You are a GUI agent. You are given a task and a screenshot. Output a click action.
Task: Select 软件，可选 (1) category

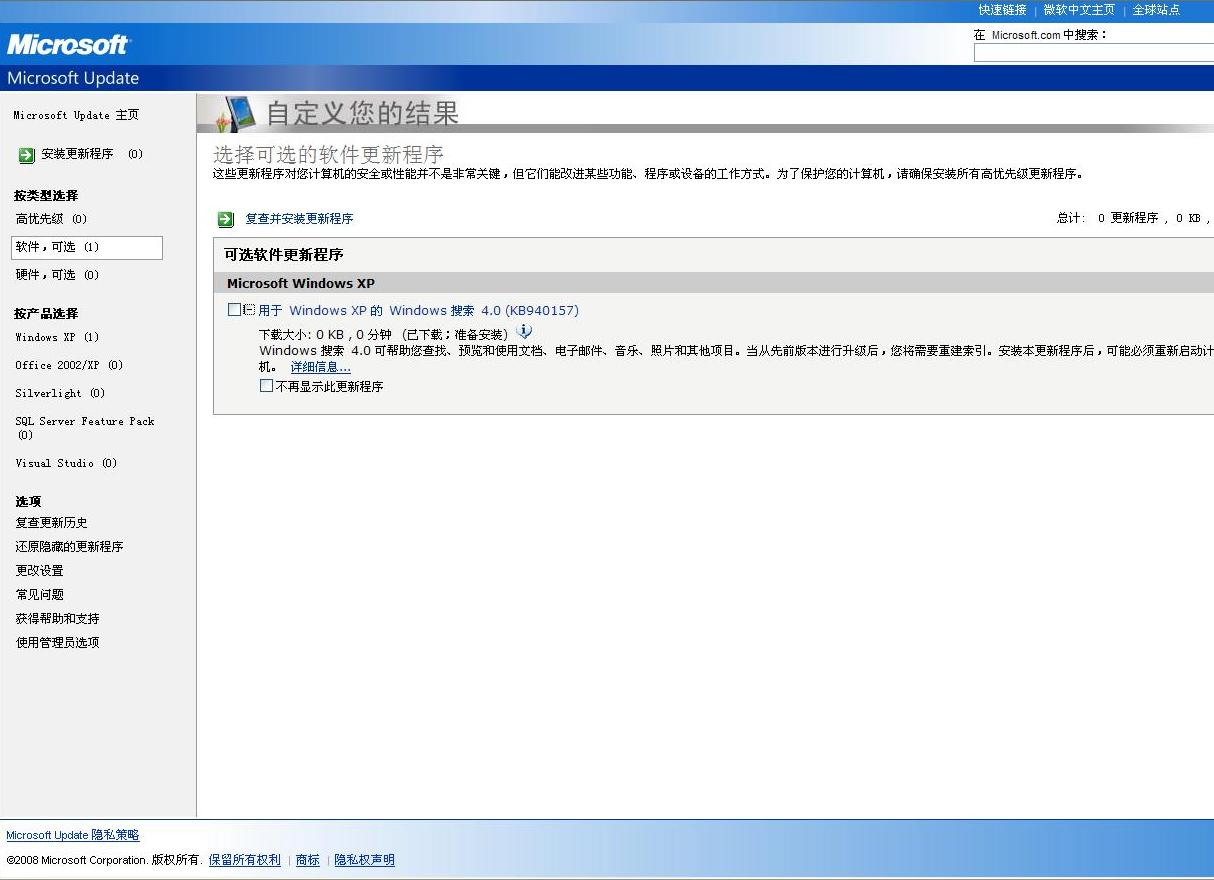coord(87,247)
